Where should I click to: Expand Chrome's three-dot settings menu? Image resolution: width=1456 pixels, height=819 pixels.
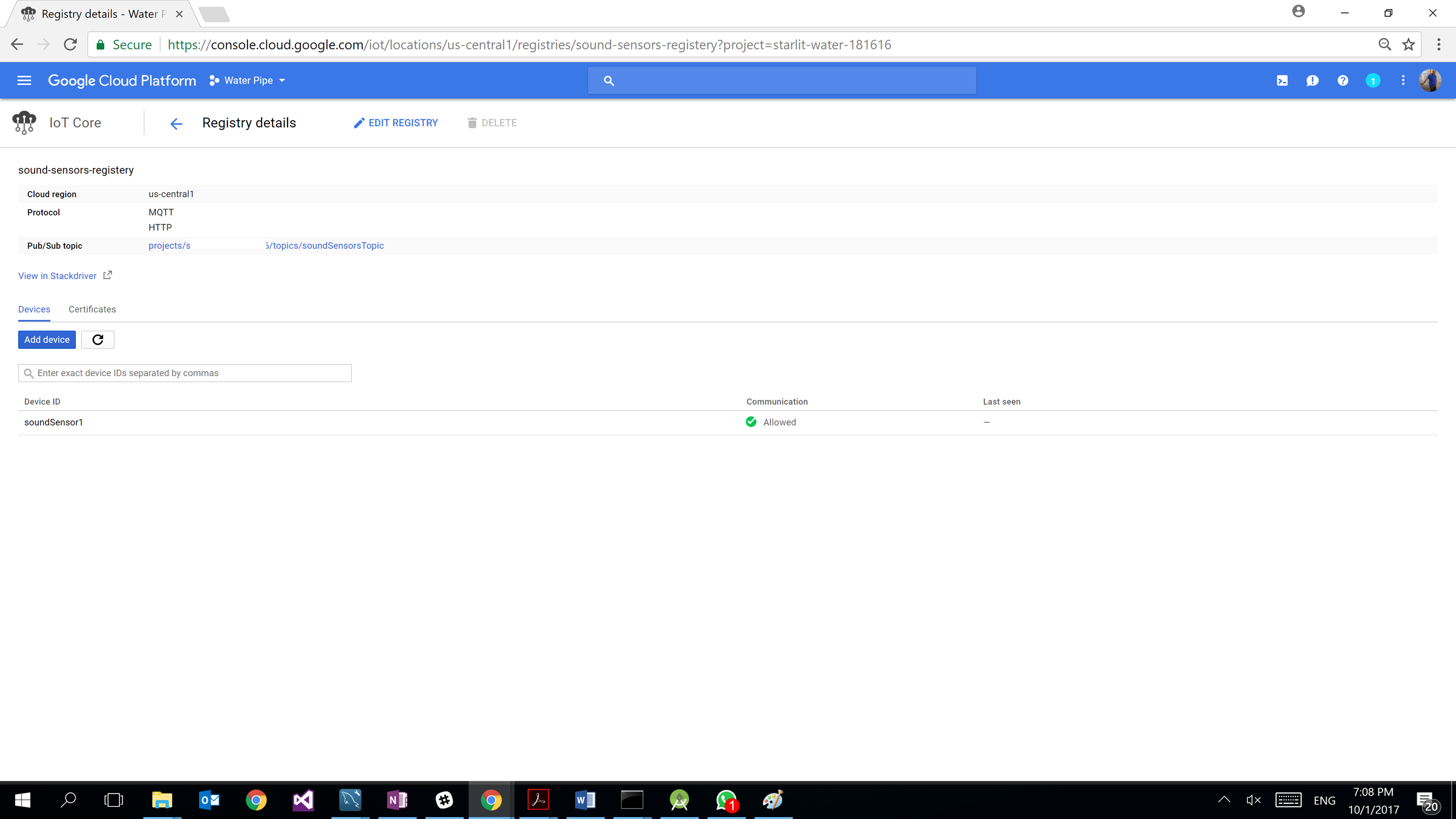1439,45
